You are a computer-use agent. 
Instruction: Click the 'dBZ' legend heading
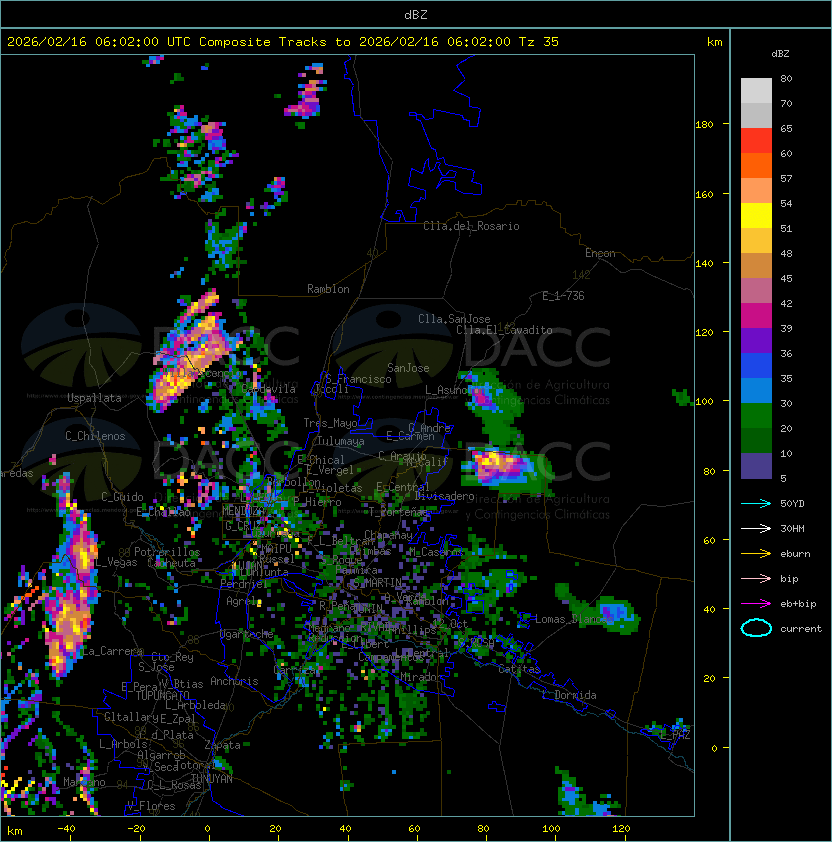pos(780,54)
